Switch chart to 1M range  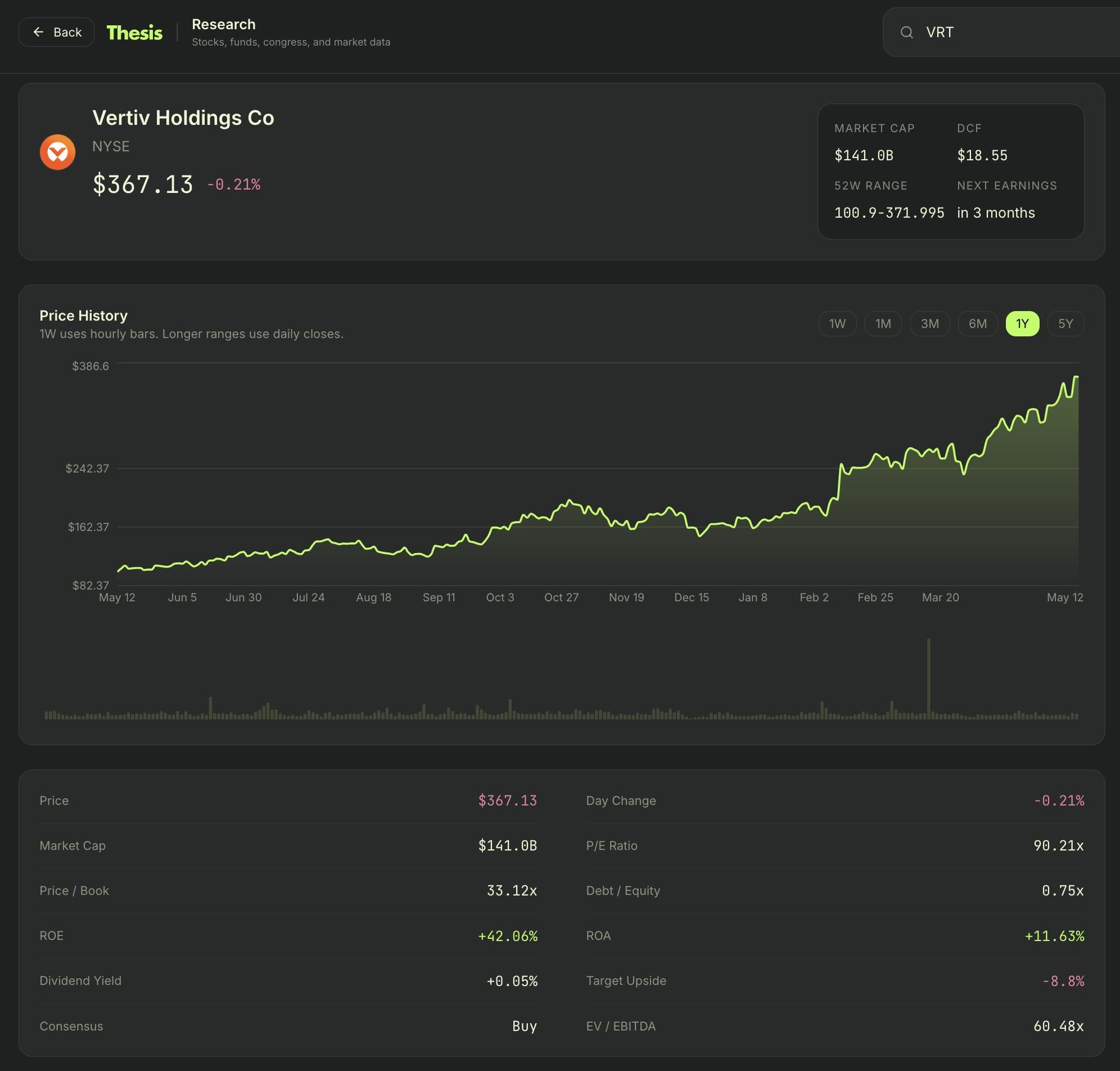[883, 323]
